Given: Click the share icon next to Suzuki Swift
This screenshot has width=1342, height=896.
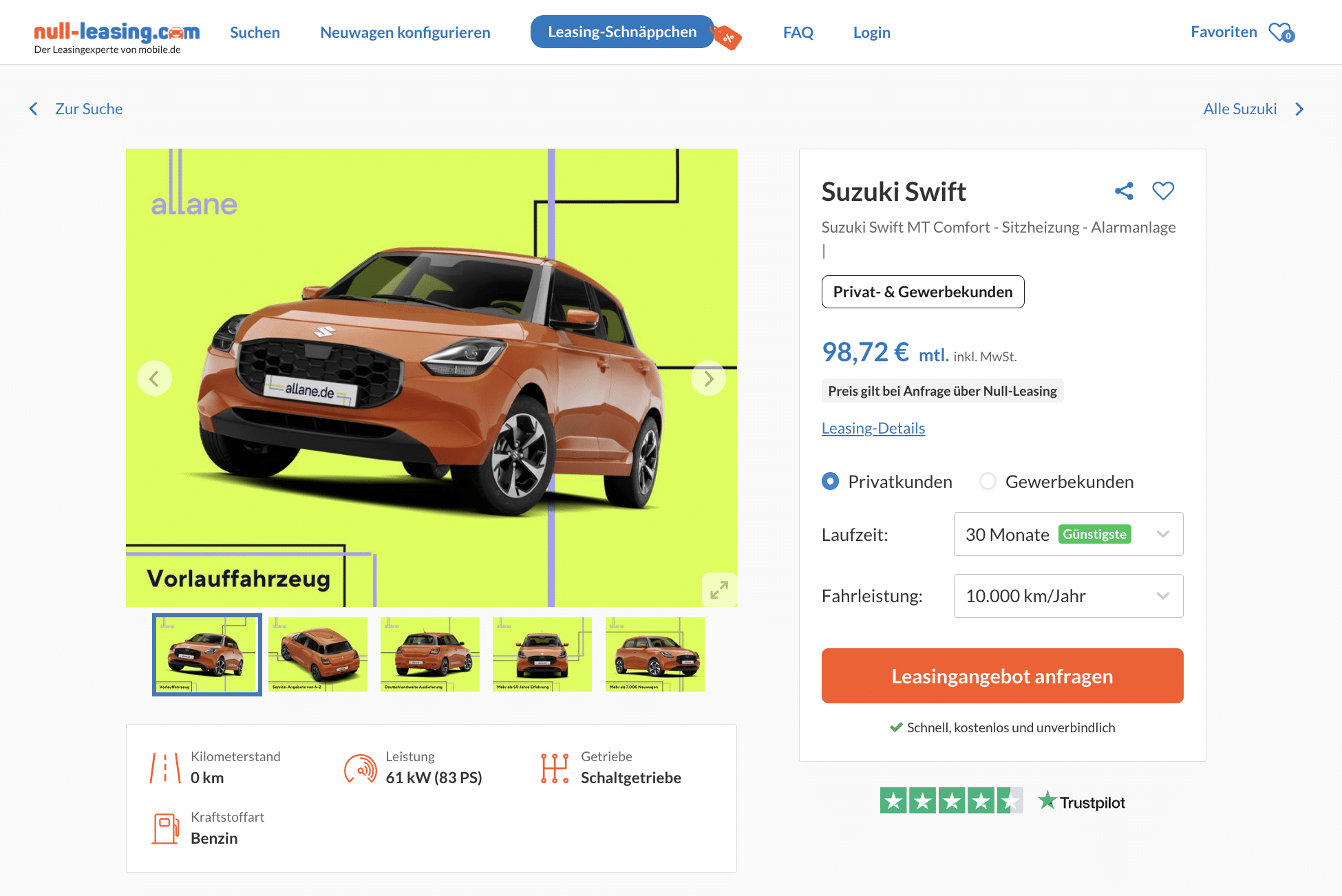Looking at the screenshot, I should (x=1124, y=191).
